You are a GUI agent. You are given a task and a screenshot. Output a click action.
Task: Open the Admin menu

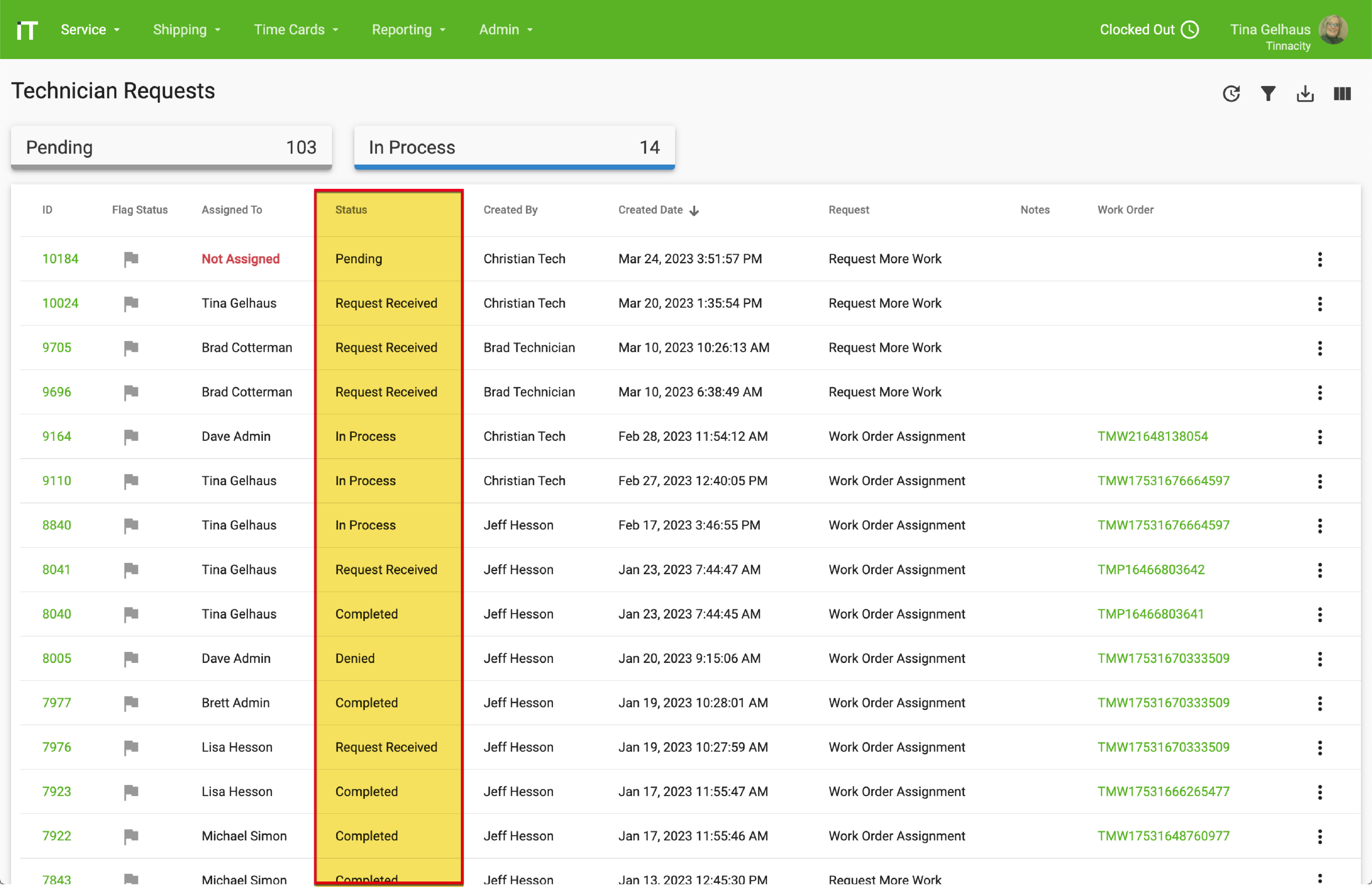[x=505, y=29]
